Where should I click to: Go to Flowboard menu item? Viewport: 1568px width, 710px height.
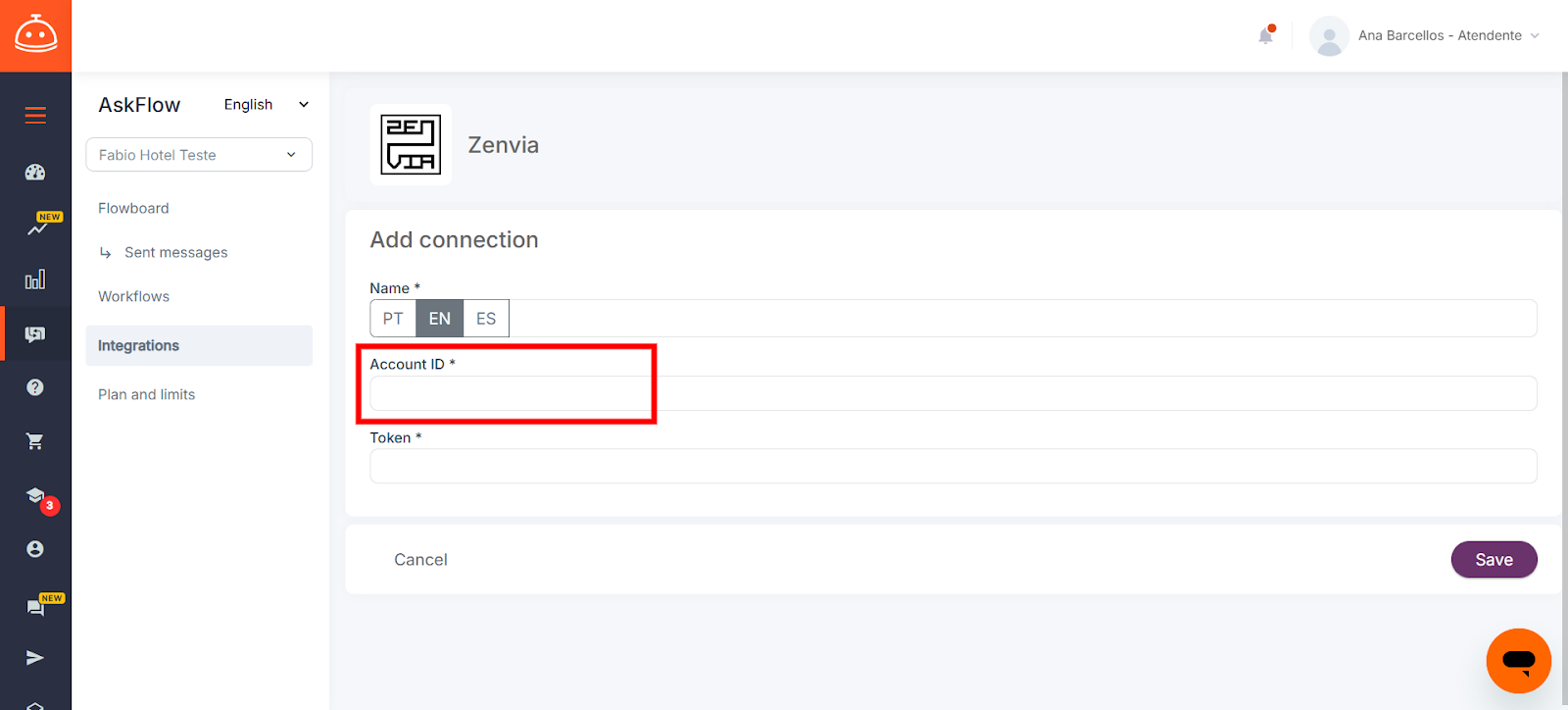(133, 208)
